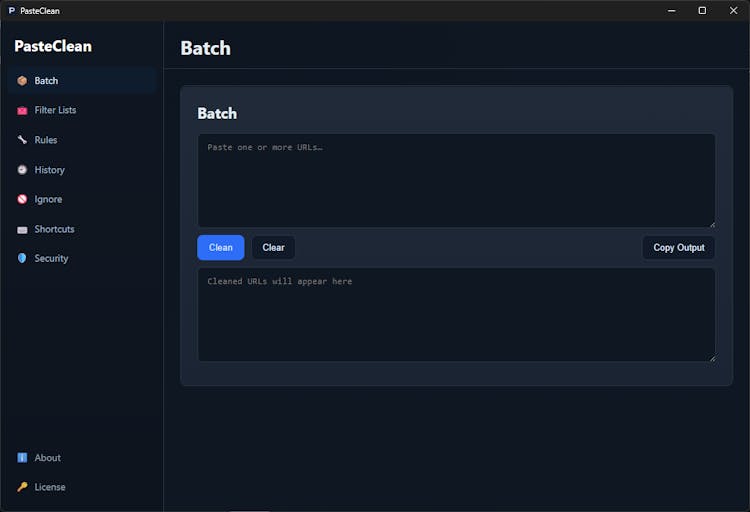Open History using the clock icon
Viewport: 750px width, 512px height.
coord(22,170)
